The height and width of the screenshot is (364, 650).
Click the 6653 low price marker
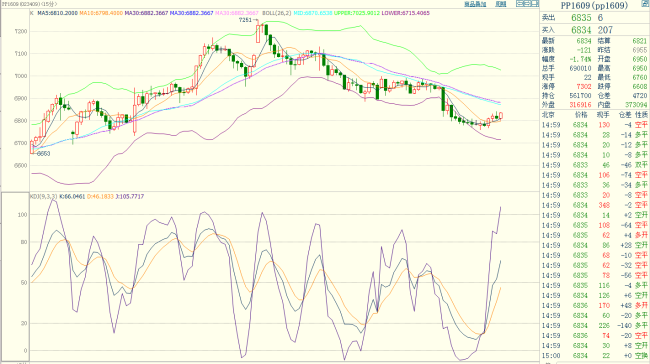point(43,154)
